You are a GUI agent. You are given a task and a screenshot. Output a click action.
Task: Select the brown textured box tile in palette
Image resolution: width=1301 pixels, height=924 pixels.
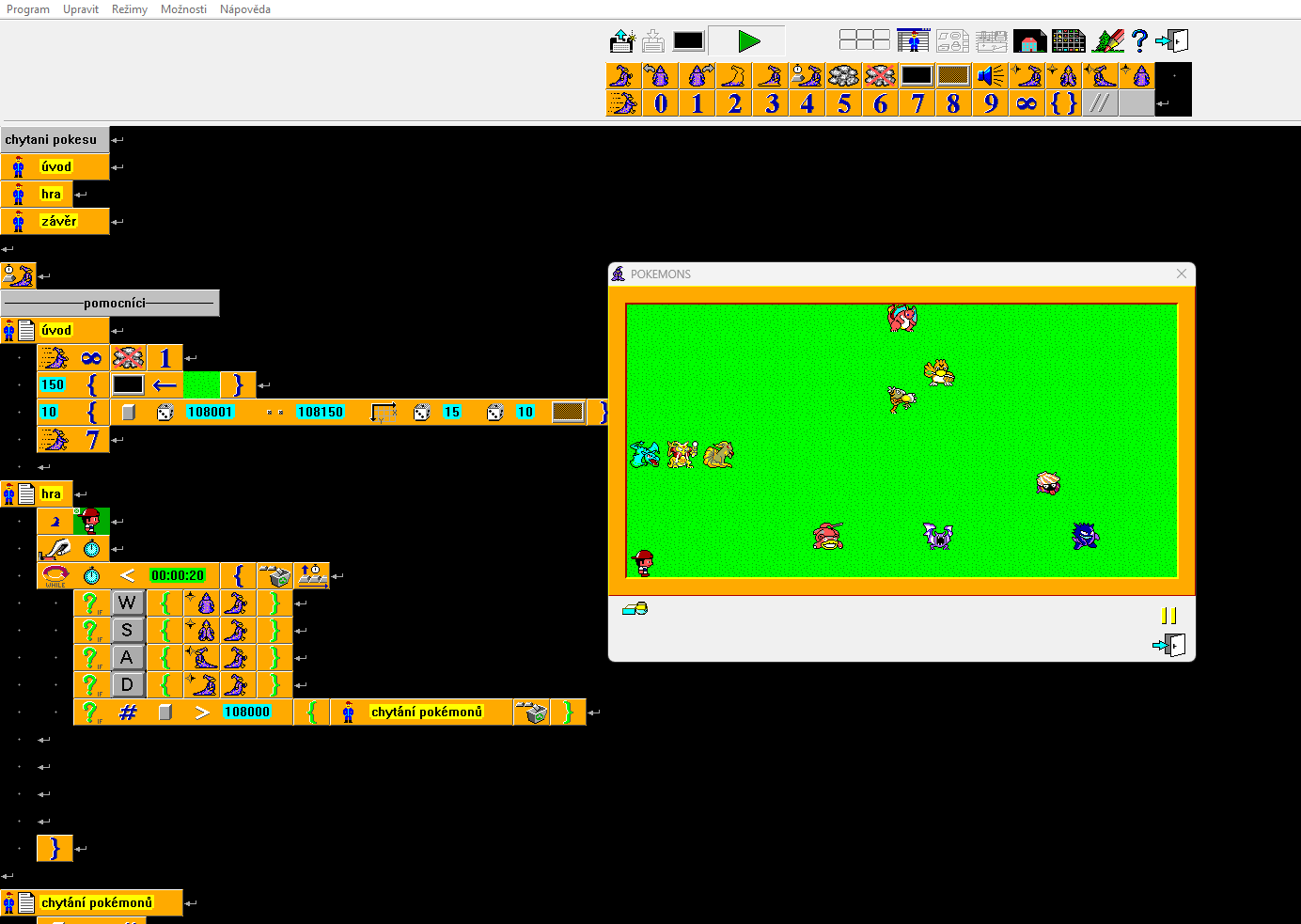tap(953, 76)
